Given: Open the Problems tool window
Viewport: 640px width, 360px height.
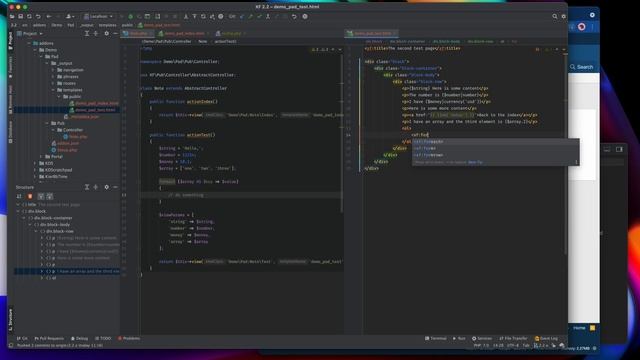Looking at the screenshot, I should (129, 338).
